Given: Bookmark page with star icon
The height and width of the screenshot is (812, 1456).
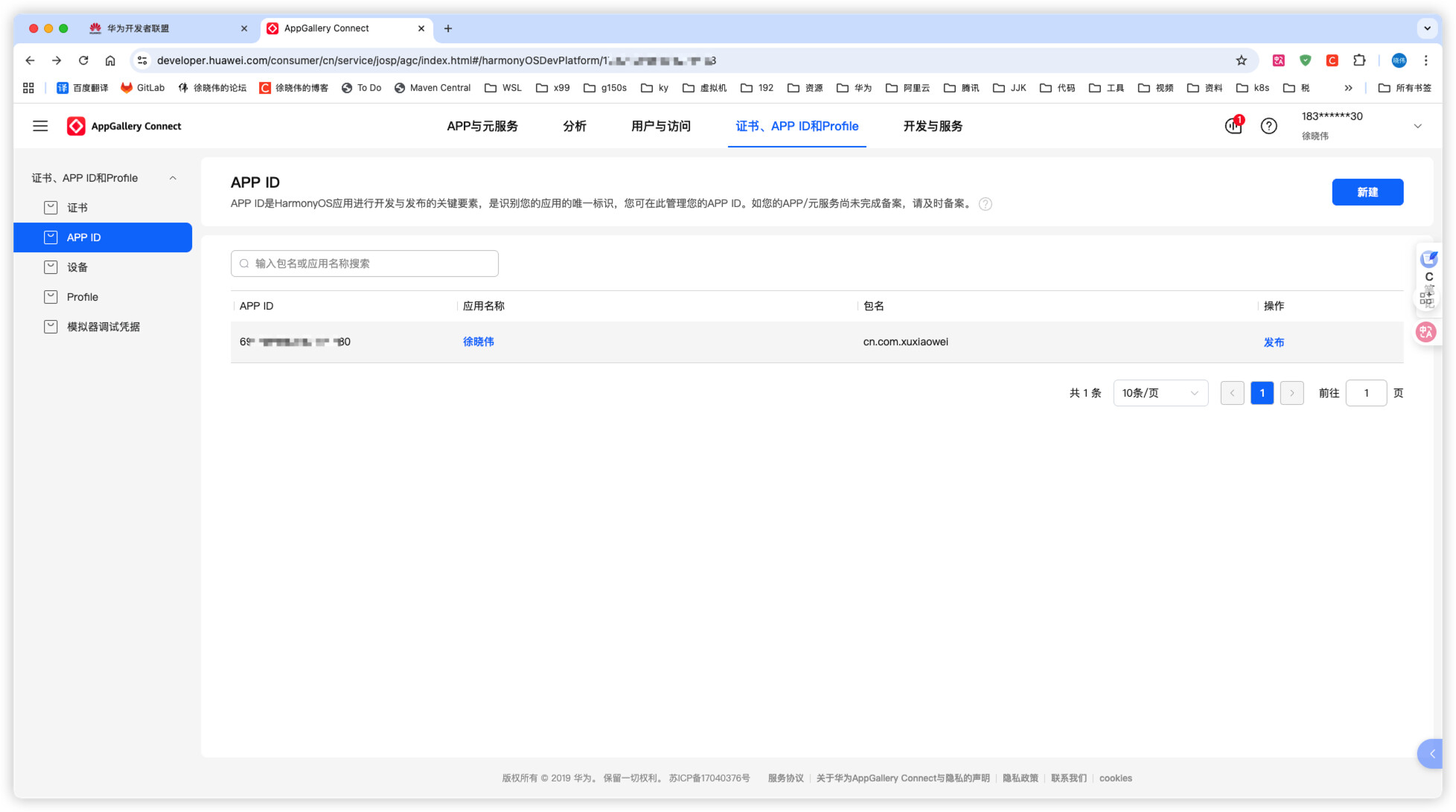Looking at the screenshot, I should (1241, 60).
